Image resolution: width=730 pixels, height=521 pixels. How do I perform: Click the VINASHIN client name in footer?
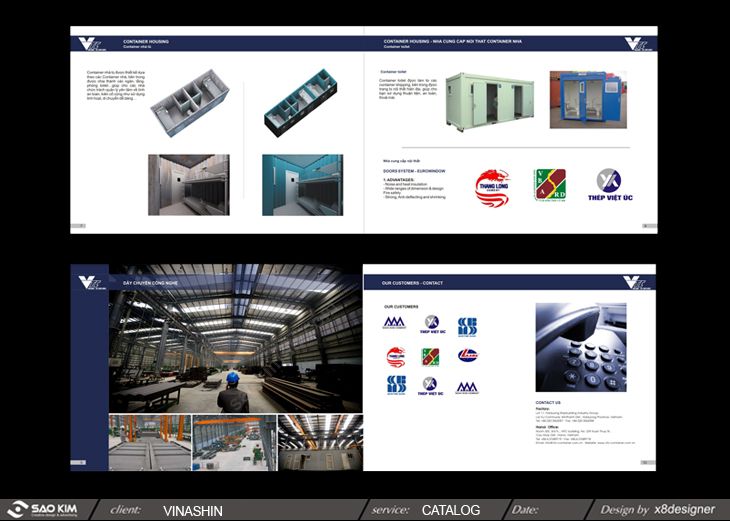point(192,510)
